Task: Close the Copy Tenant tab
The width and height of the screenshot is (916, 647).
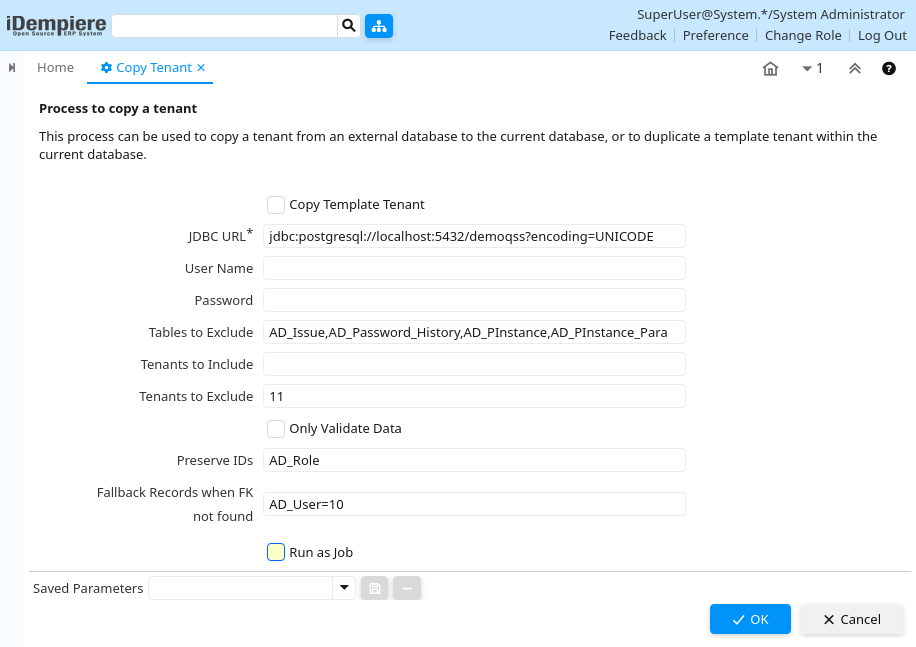Action: pyautogui.click(x=201, y=68)
